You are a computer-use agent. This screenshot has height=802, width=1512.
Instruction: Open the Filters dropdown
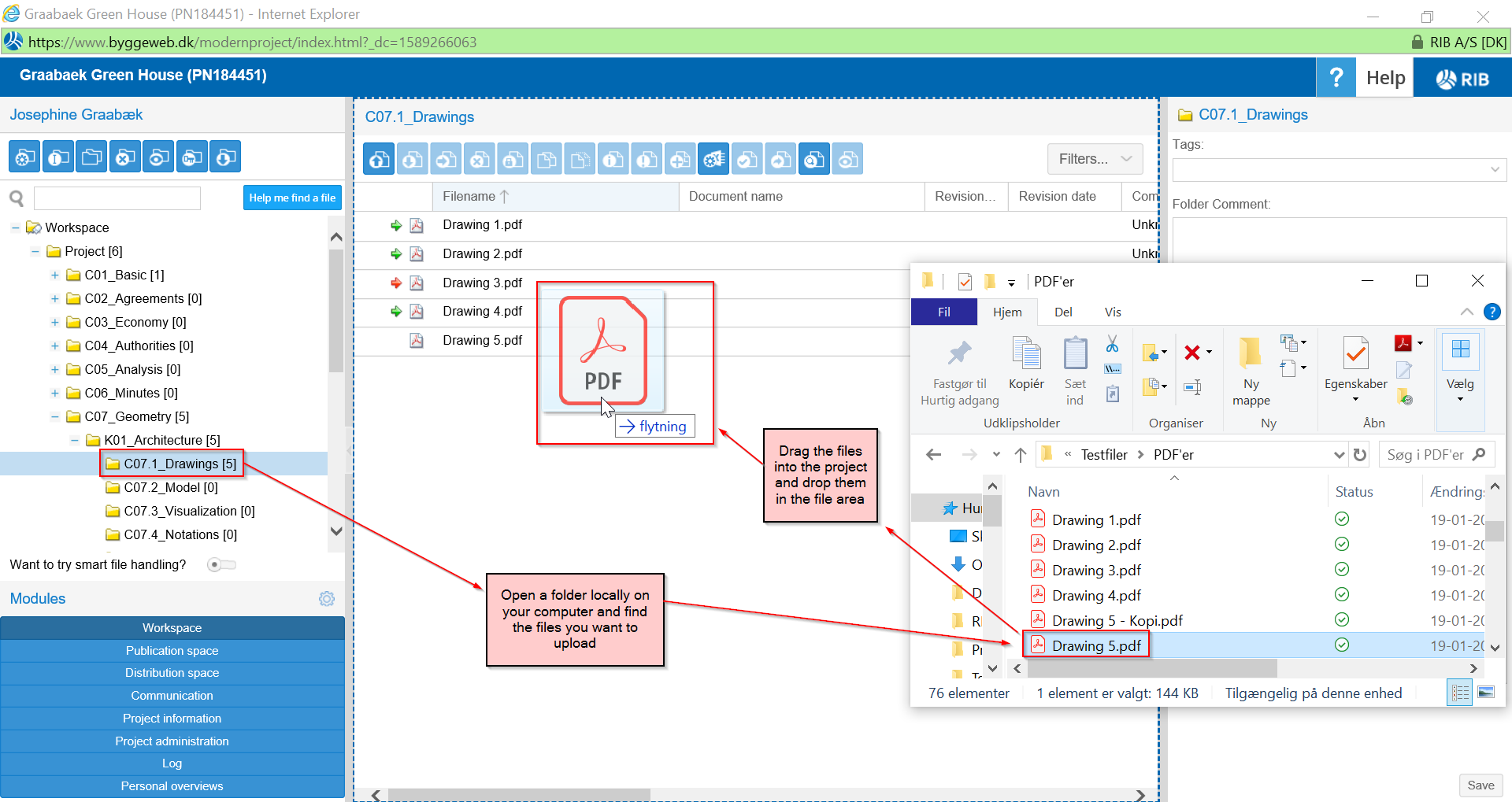1094,159
